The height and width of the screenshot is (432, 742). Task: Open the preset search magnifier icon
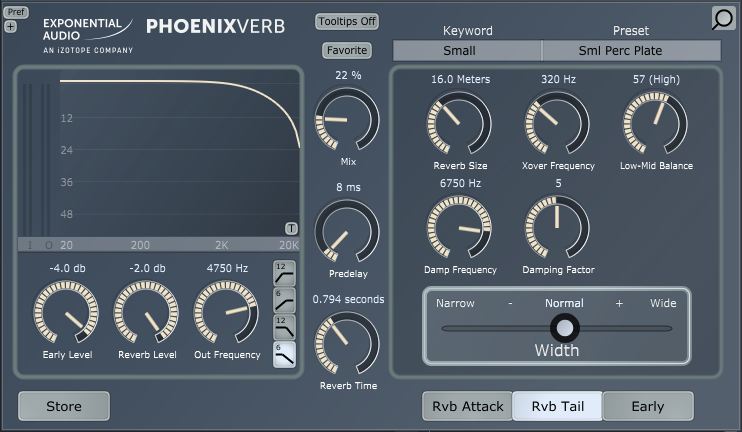(x=723, y=18)
